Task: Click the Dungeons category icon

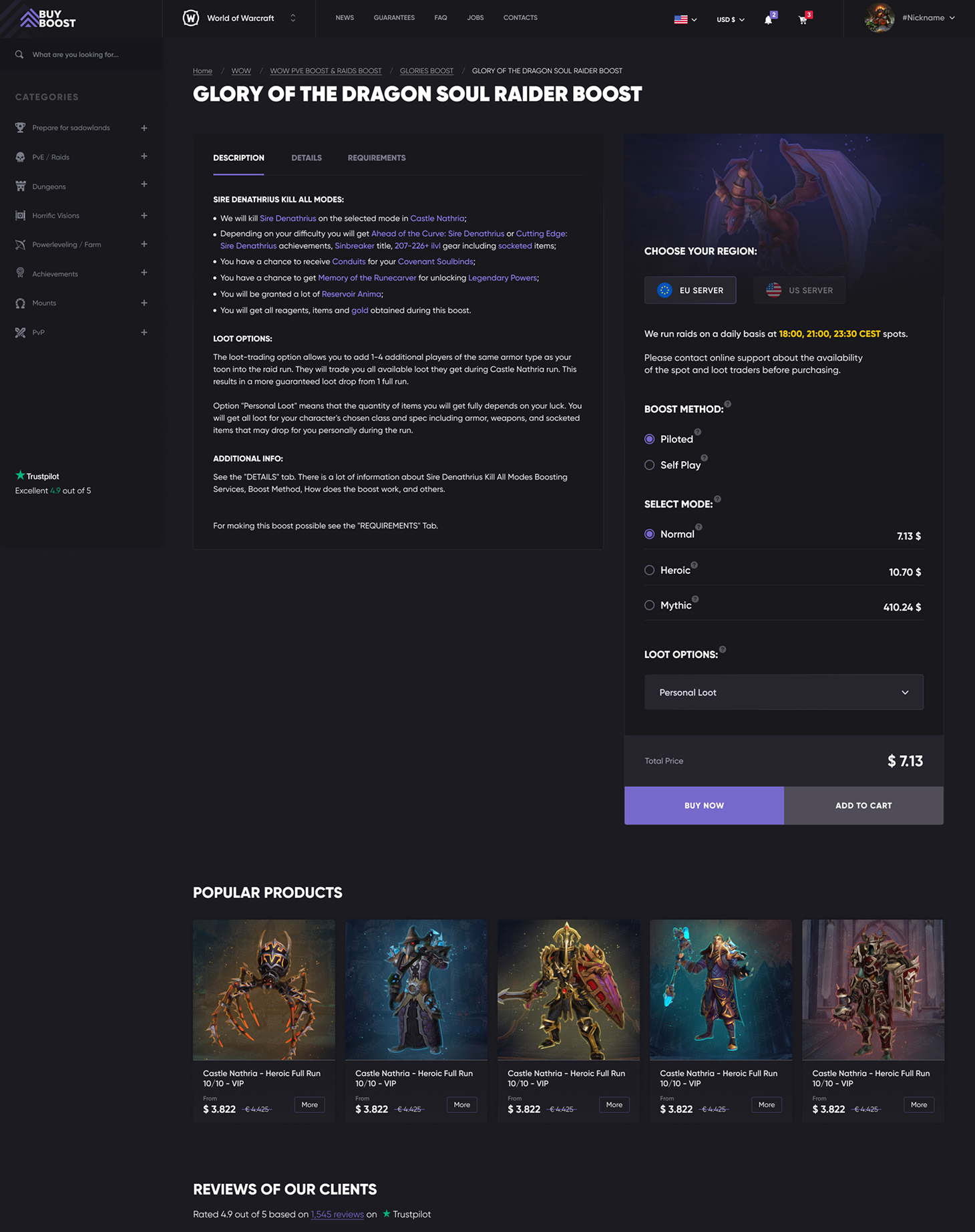Action: [x=21, y=186]
